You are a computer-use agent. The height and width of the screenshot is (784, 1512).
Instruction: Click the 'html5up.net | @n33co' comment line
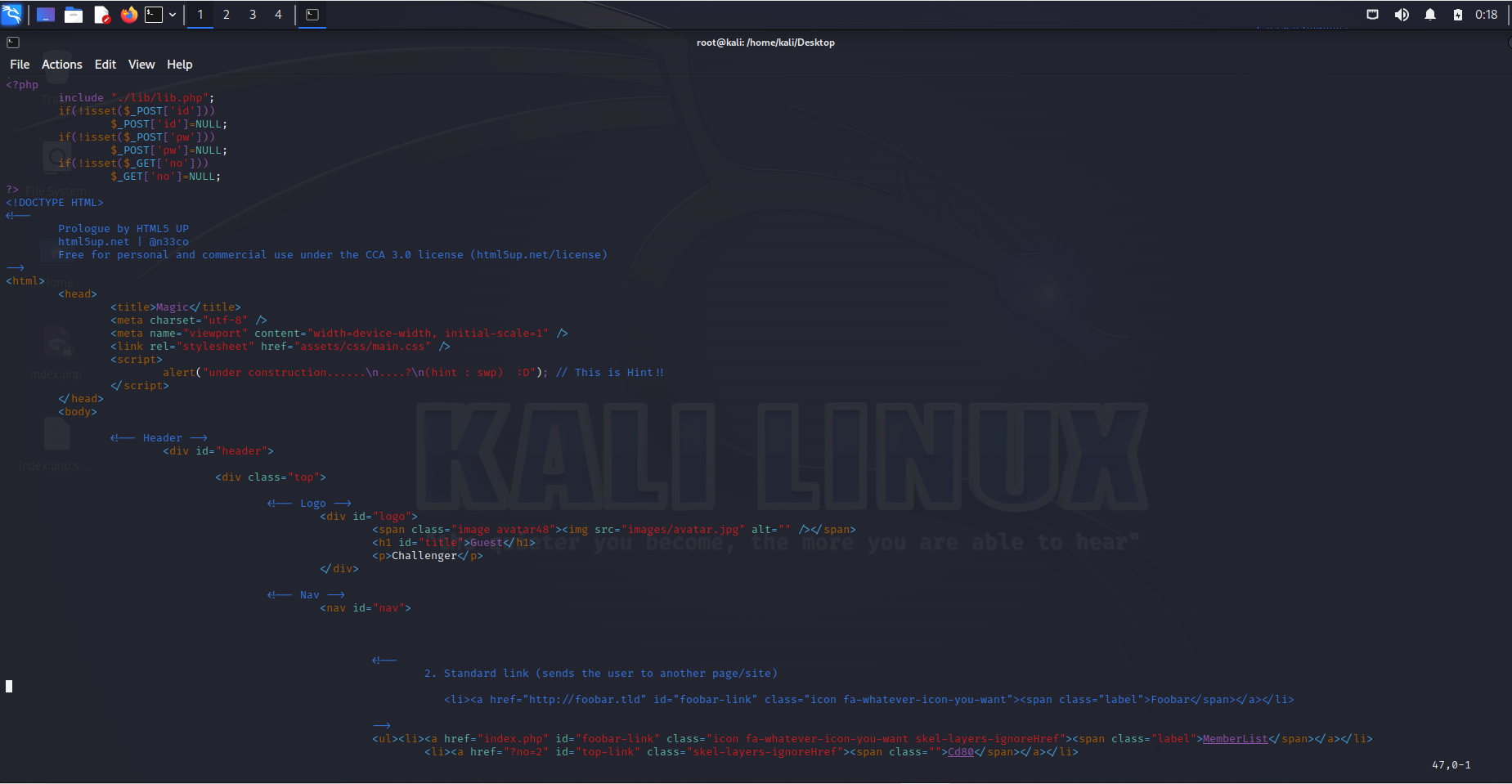(123, 242)
